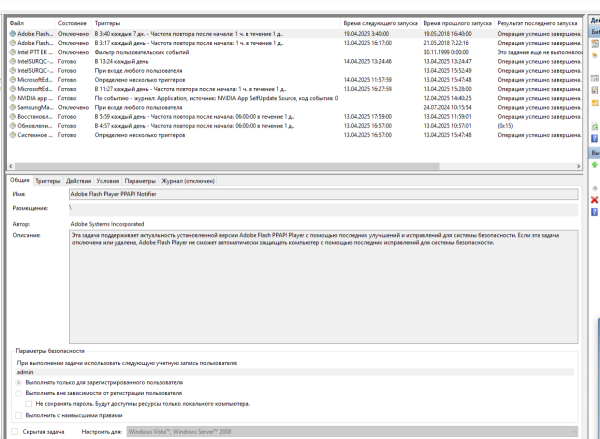Click clock icon of Intel PTT EK task

(13, 52)
